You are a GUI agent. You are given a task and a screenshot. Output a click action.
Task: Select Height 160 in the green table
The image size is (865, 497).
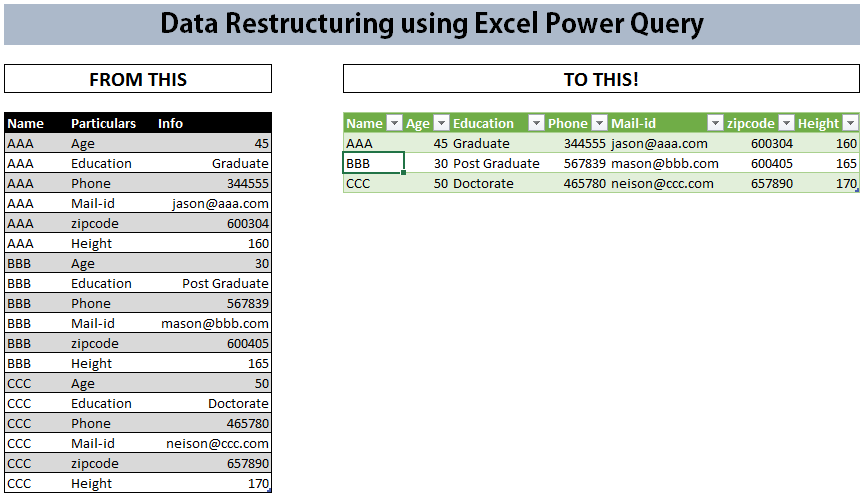[846, 143]
